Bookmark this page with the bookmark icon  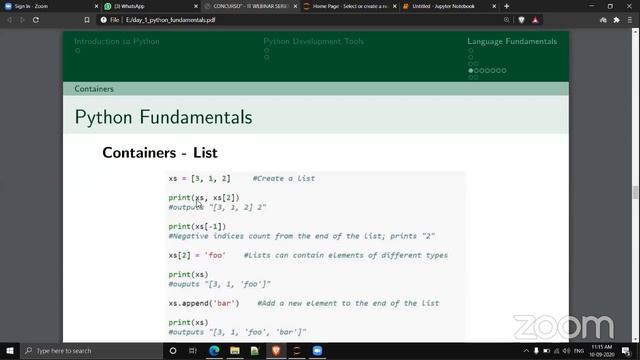tap(87, 20)
